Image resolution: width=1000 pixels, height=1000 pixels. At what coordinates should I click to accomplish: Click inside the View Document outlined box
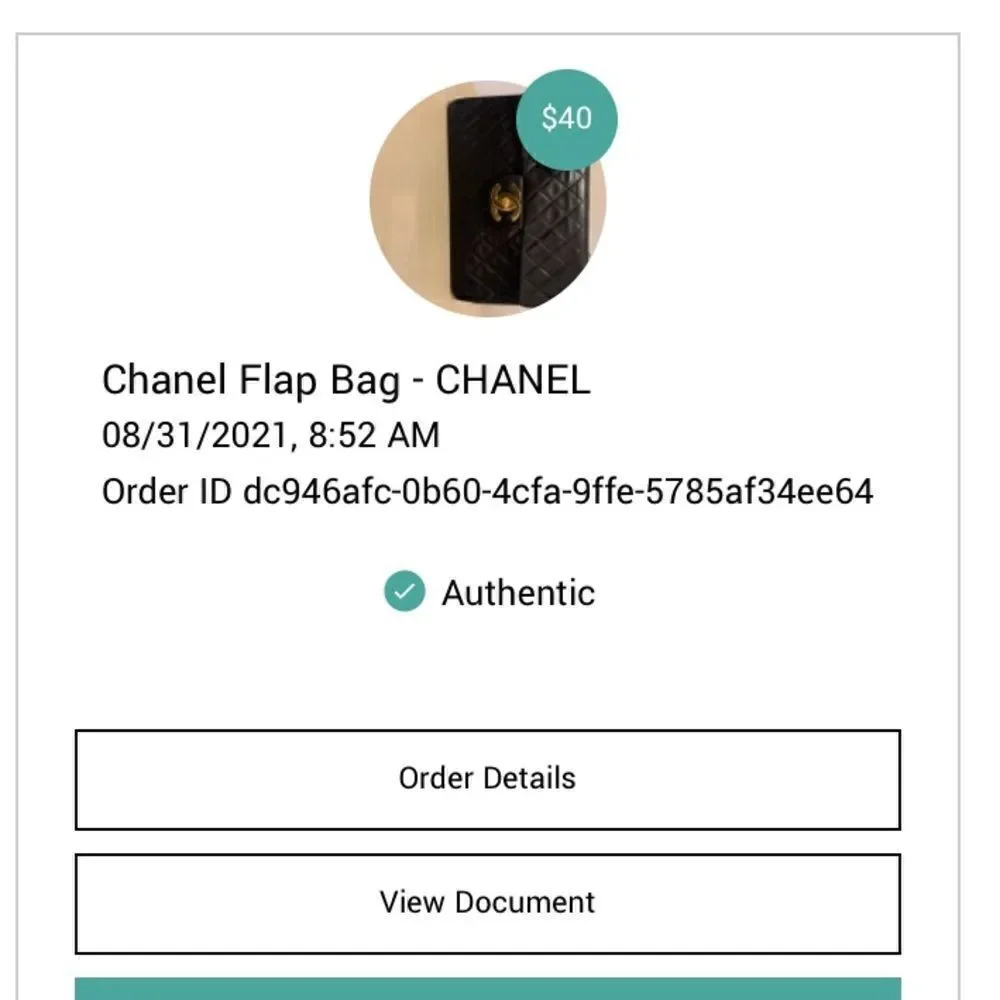[x=487, y=903]
